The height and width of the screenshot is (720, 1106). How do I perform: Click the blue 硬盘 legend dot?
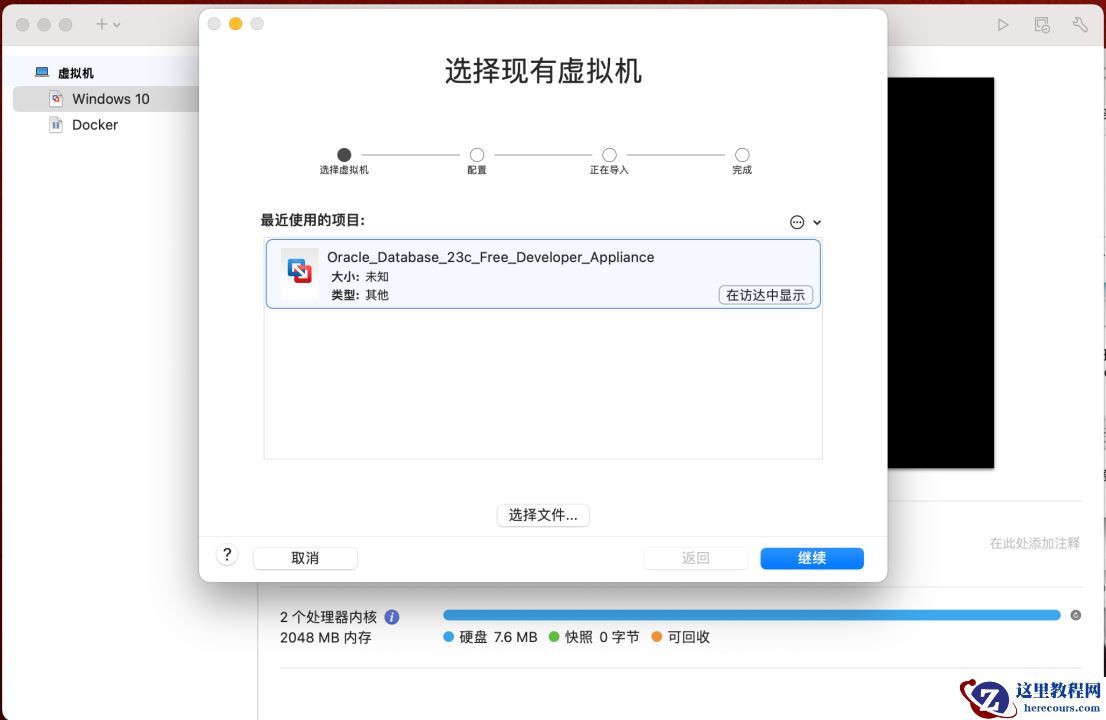pos(449,637)
